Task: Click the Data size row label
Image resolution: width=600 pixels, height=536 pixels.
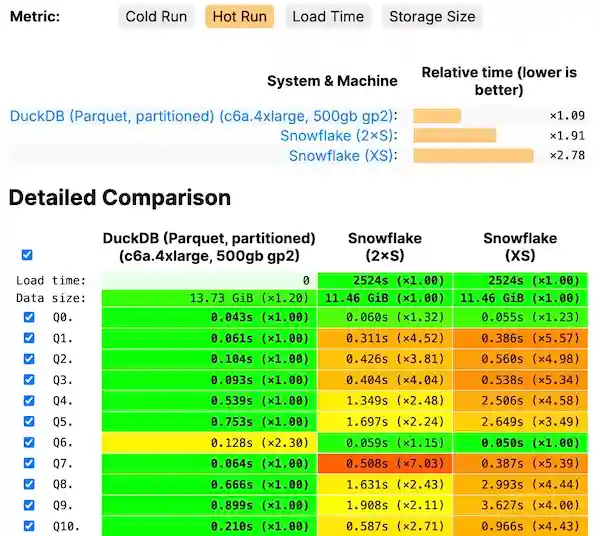Action: (x=51, y=298)
